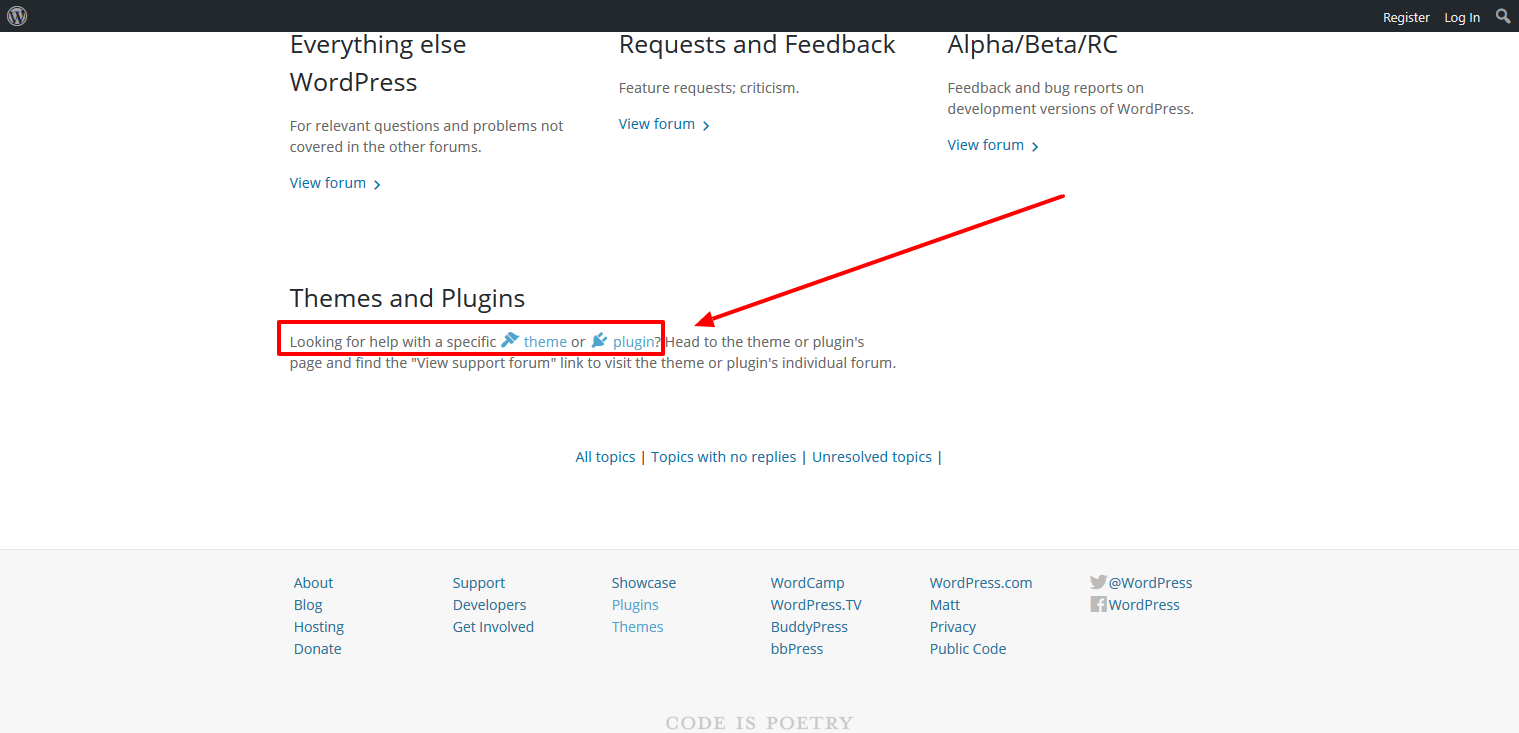This screenshot has height=733, width=1519.
Task: Open the Showcase footer link
Action: (644, 583)
